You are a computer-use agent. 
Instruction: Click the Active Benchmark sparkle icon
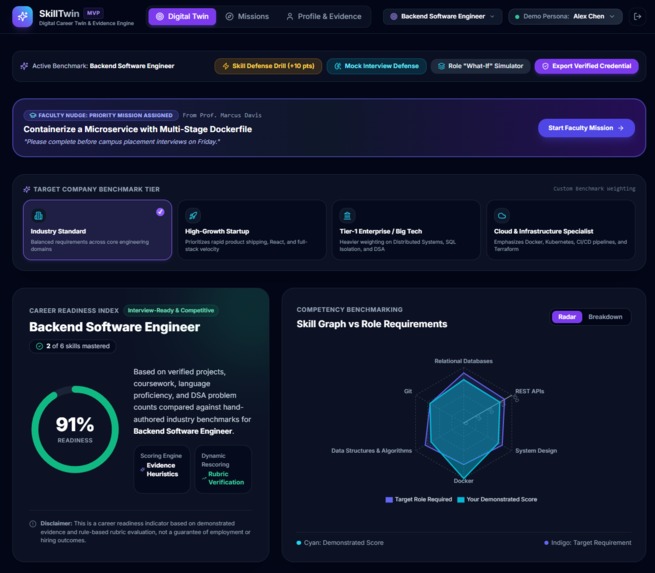pos(24,66)
